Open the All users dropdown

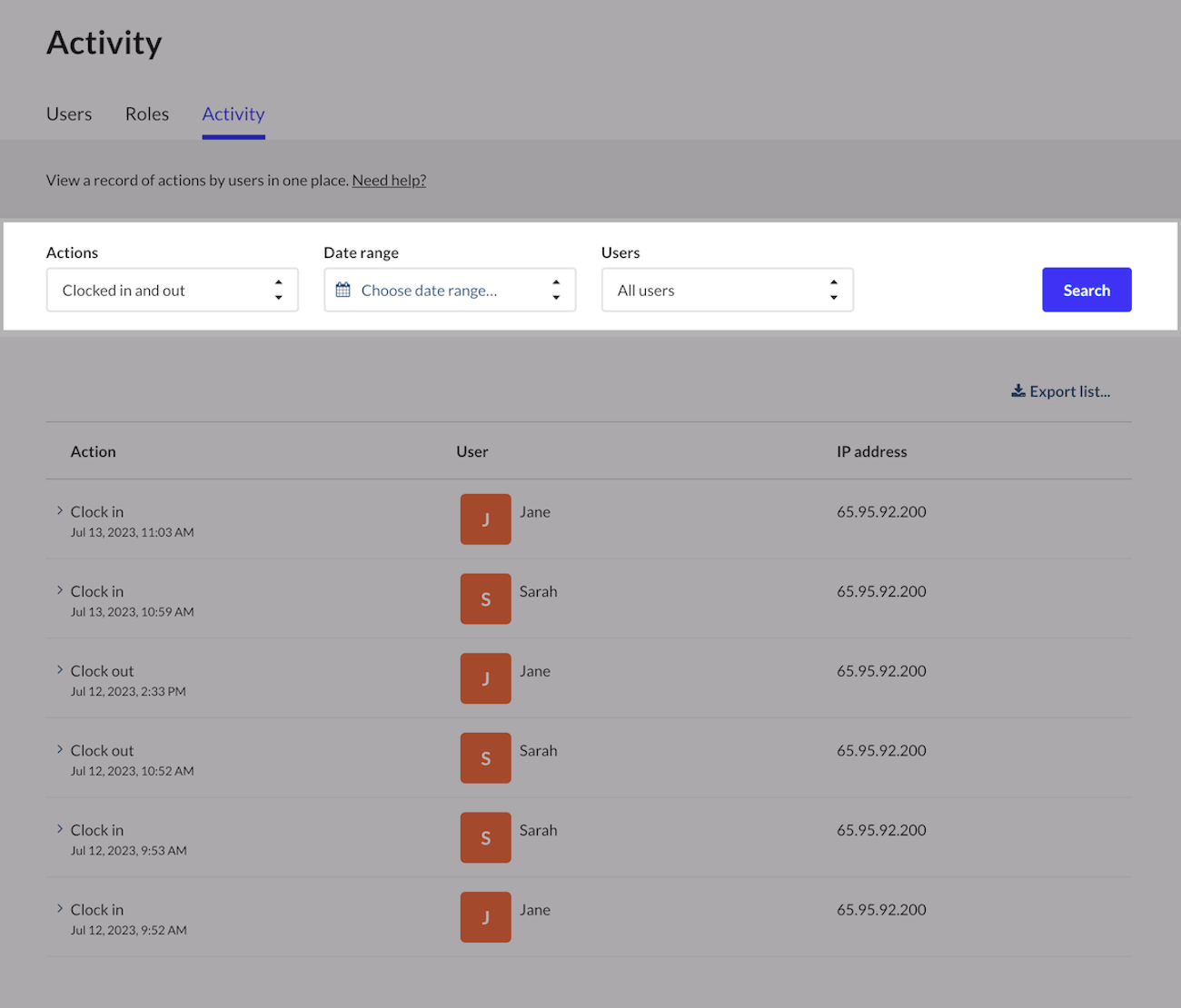tap(727, 291)
